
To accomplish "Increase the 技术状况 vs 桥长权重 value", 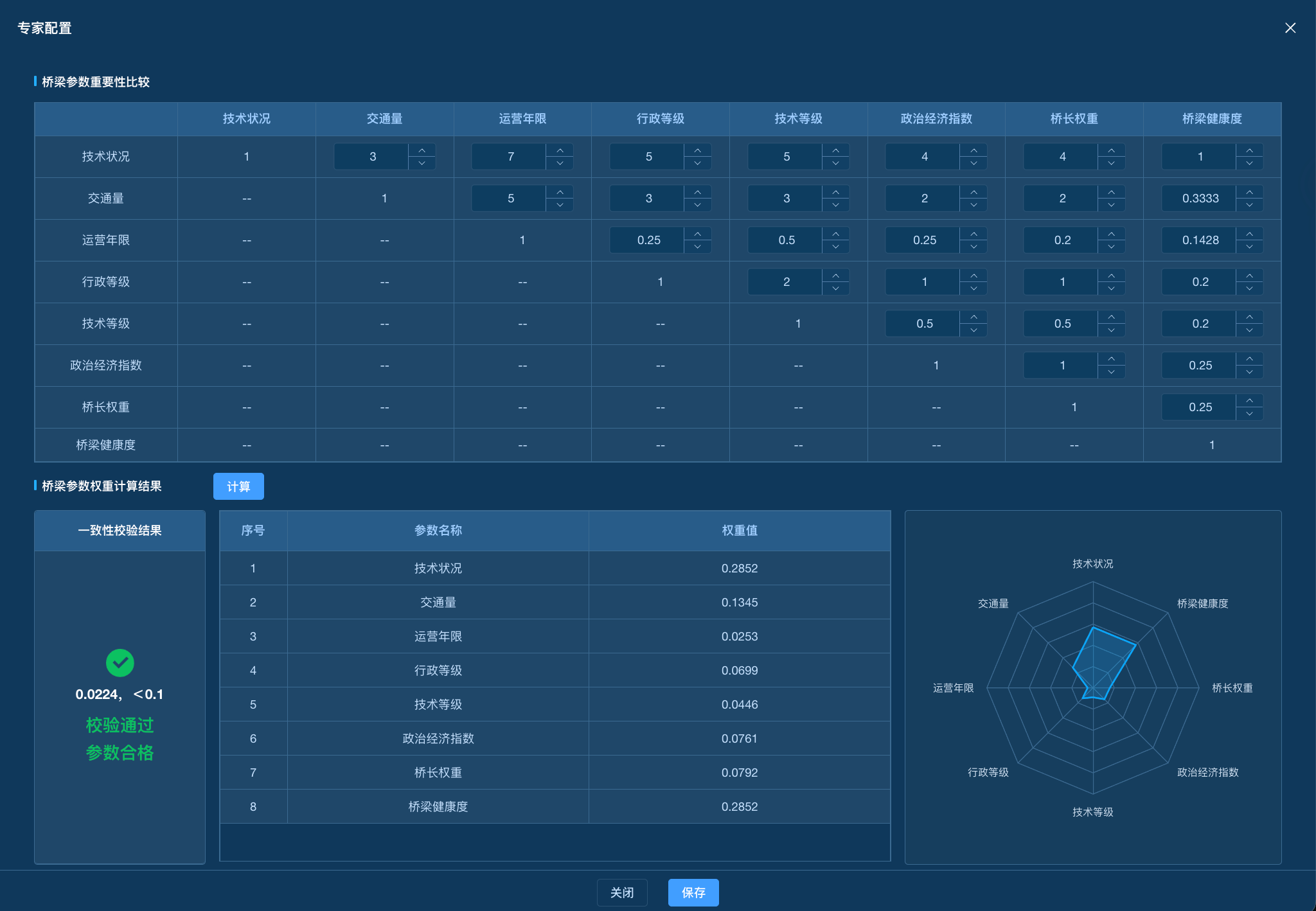I will (1112, 150).
